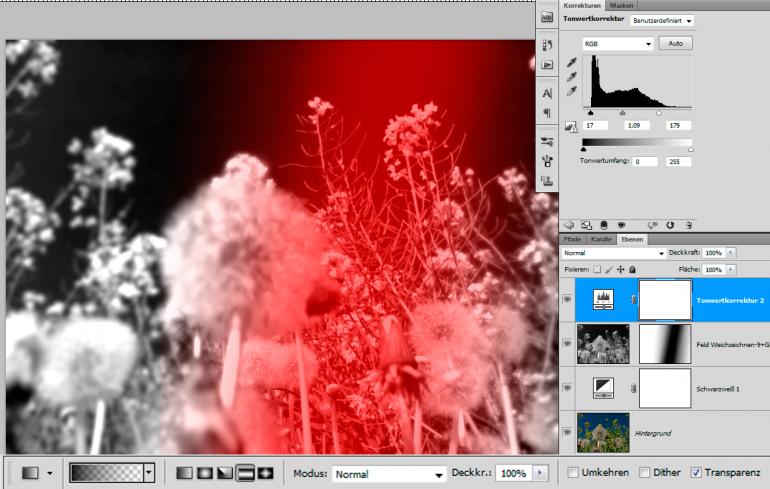The width and height of the screenshot is (770, 489).
Task: Open the Deckkraft slider arrow in layers
Action: [x=731, y=252]
